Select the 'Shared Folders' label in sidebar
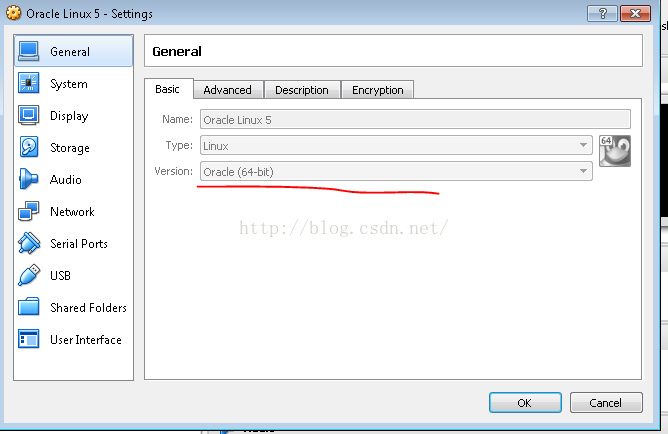668x434 pixels. (88, 308)
